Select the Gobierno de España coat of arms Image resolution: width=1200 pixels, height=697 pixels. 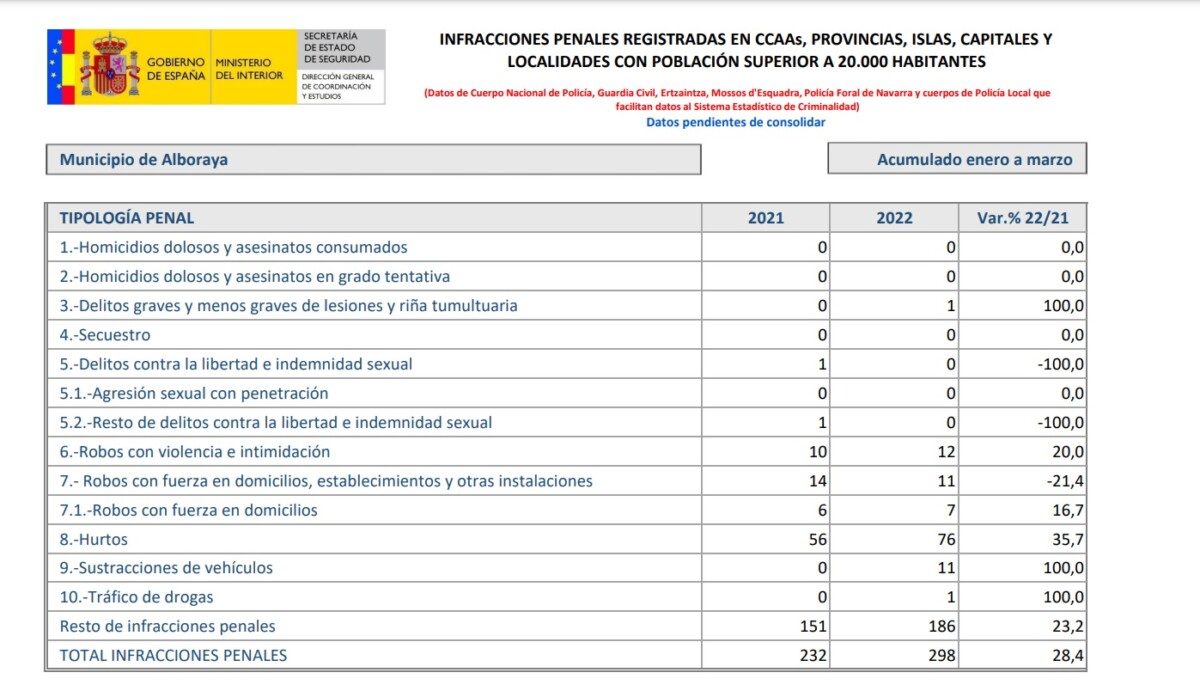click(110, 65)
